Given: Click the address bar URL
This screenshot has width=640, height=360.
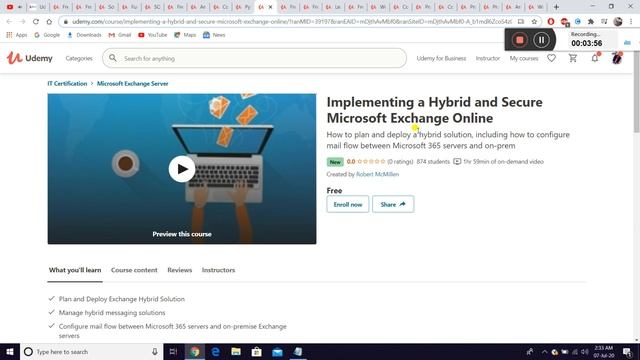Looking at the screenshot, I should coord(291,21).
